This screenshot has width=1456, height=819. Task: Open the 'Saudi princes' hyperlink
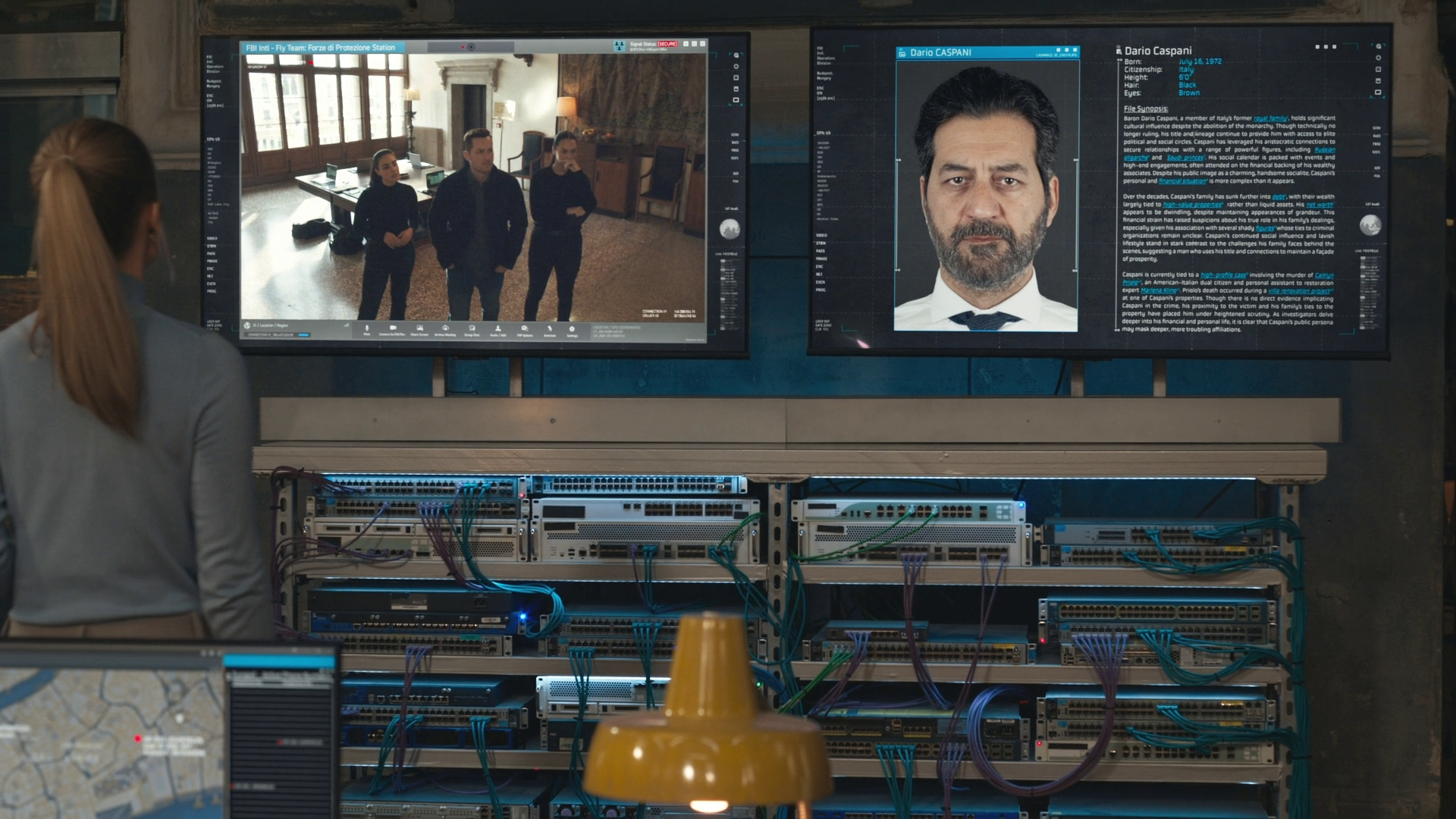pos(1185,158)
